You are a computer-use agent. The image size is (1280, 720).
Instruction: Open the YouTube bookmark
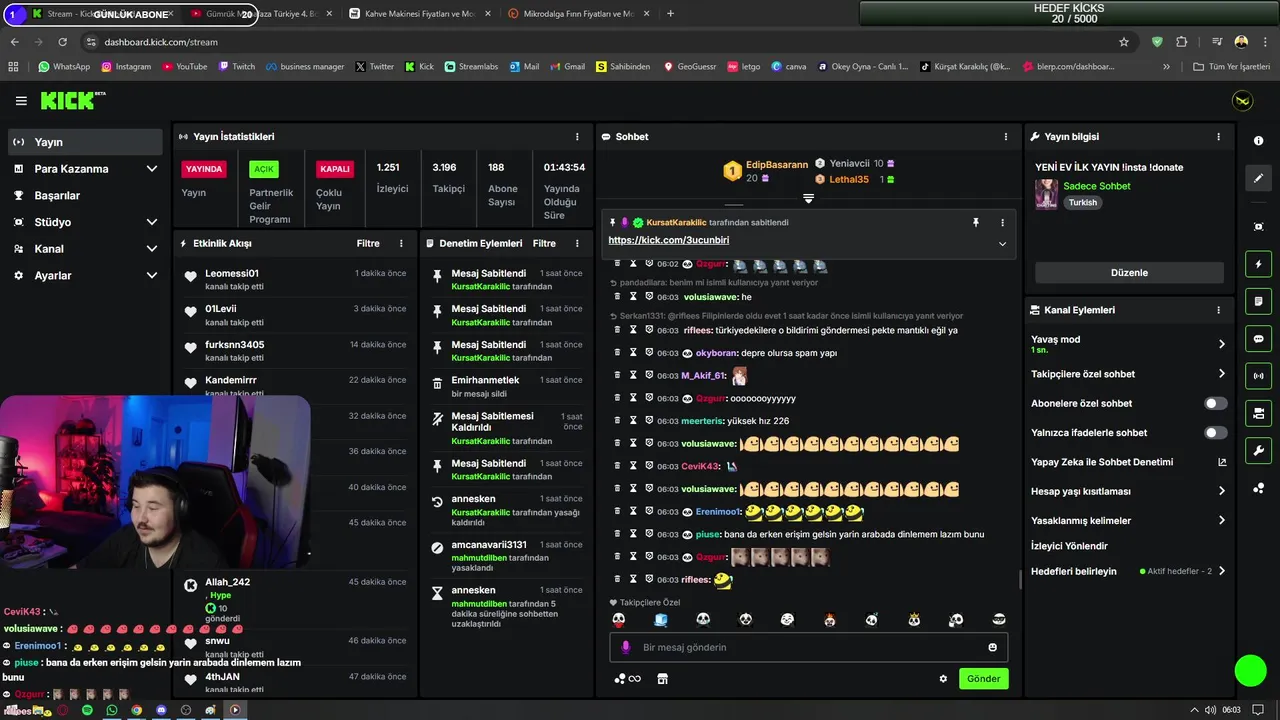point(184,67)
